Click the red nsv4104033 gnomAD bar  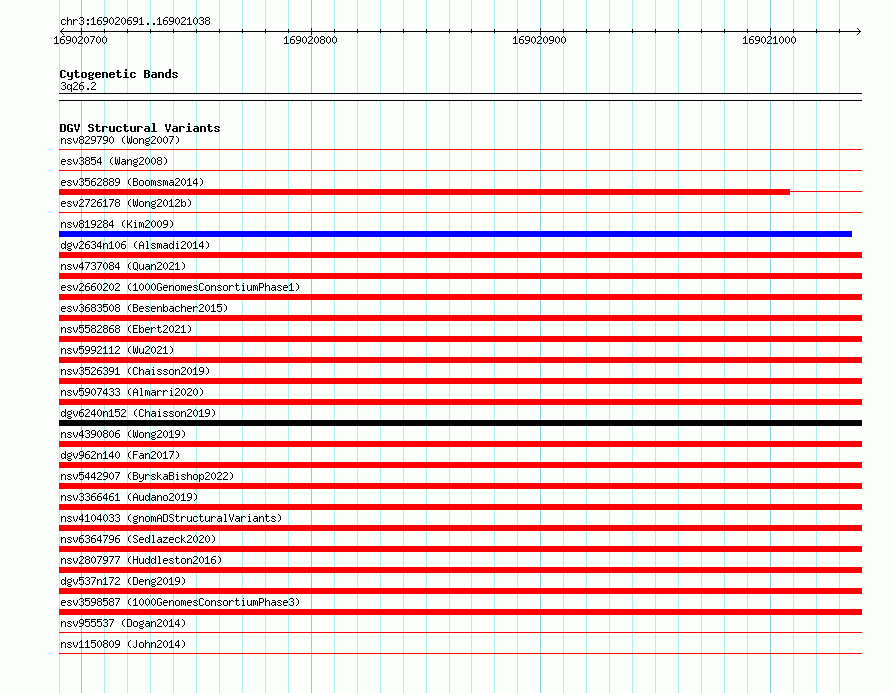click(460, 528)
